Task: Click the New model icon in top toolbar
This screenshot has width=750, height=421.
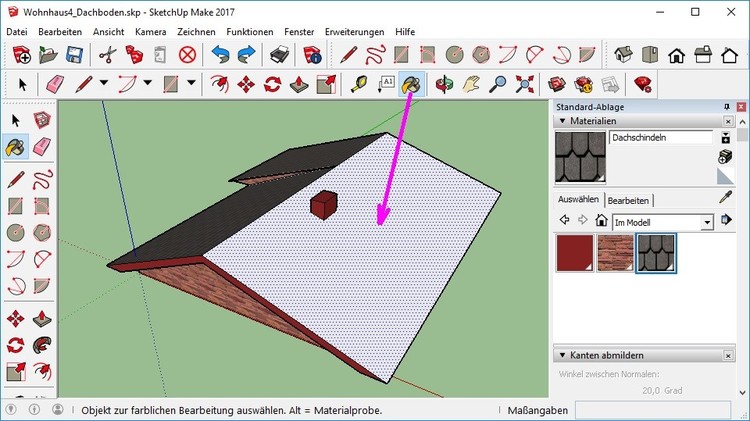Action: [x=22, y=55]
